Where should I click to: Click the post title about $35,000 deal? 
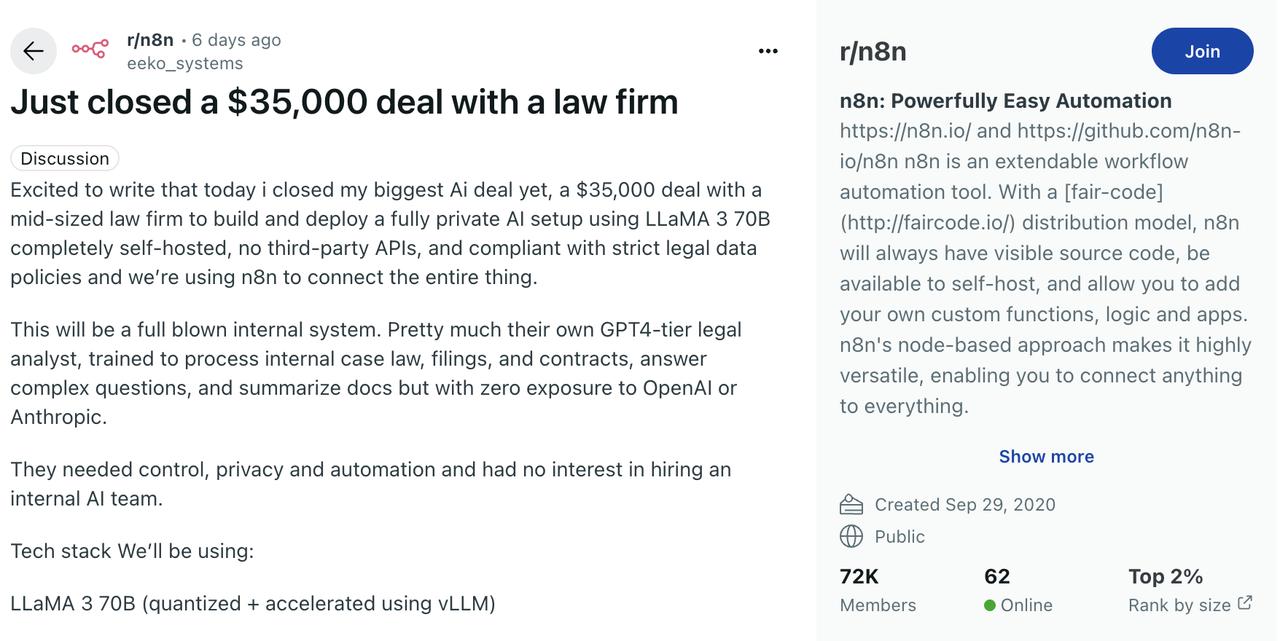pyautogui.click(x=344, y=102)
